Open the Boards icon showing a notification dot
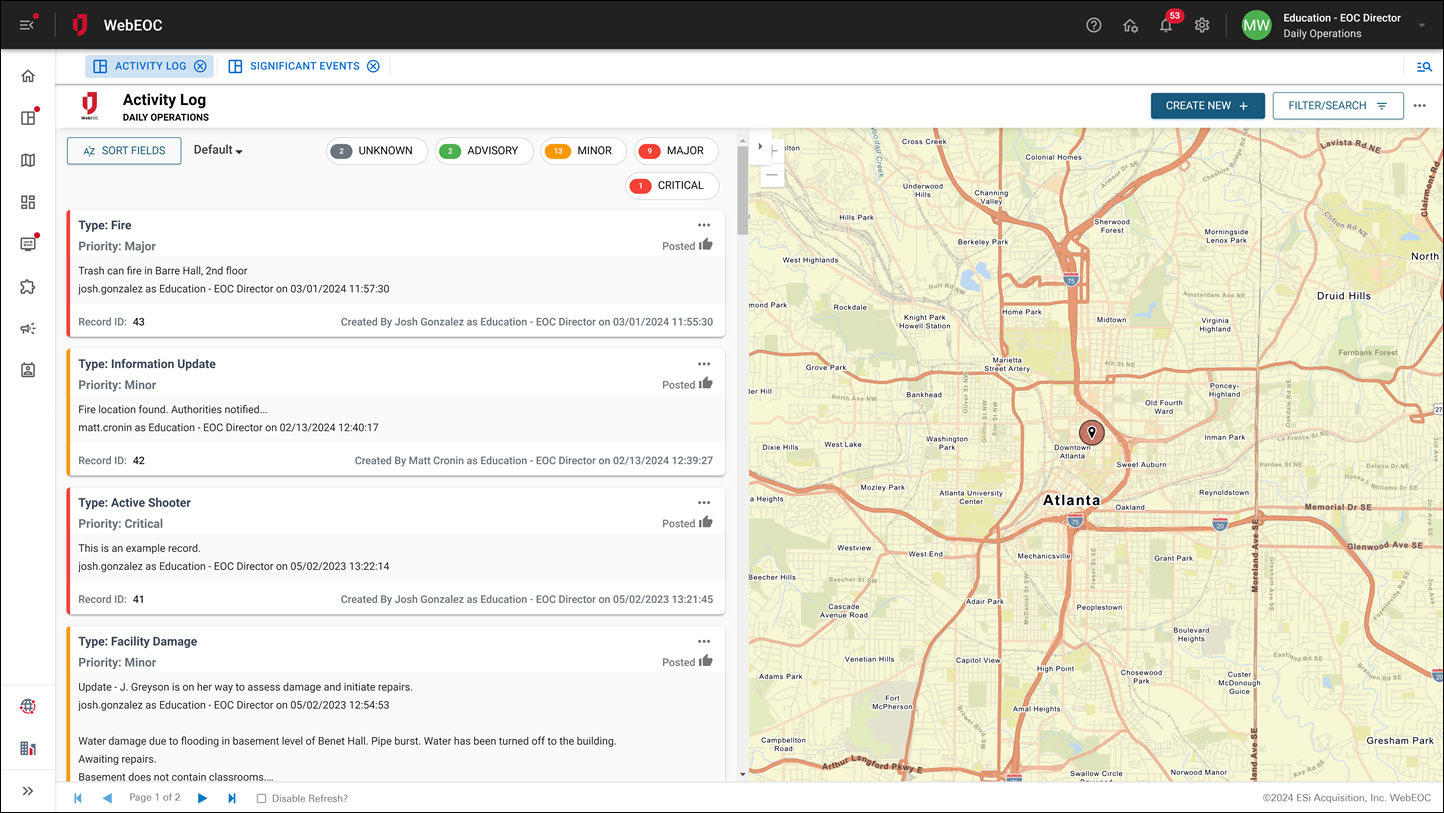 (x=28, y=117)
